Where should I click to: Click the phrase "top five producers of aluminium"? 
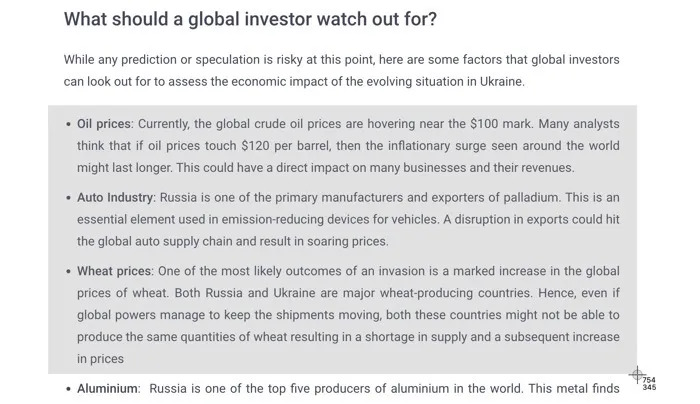pyautogui.click(x=314, y=388)
